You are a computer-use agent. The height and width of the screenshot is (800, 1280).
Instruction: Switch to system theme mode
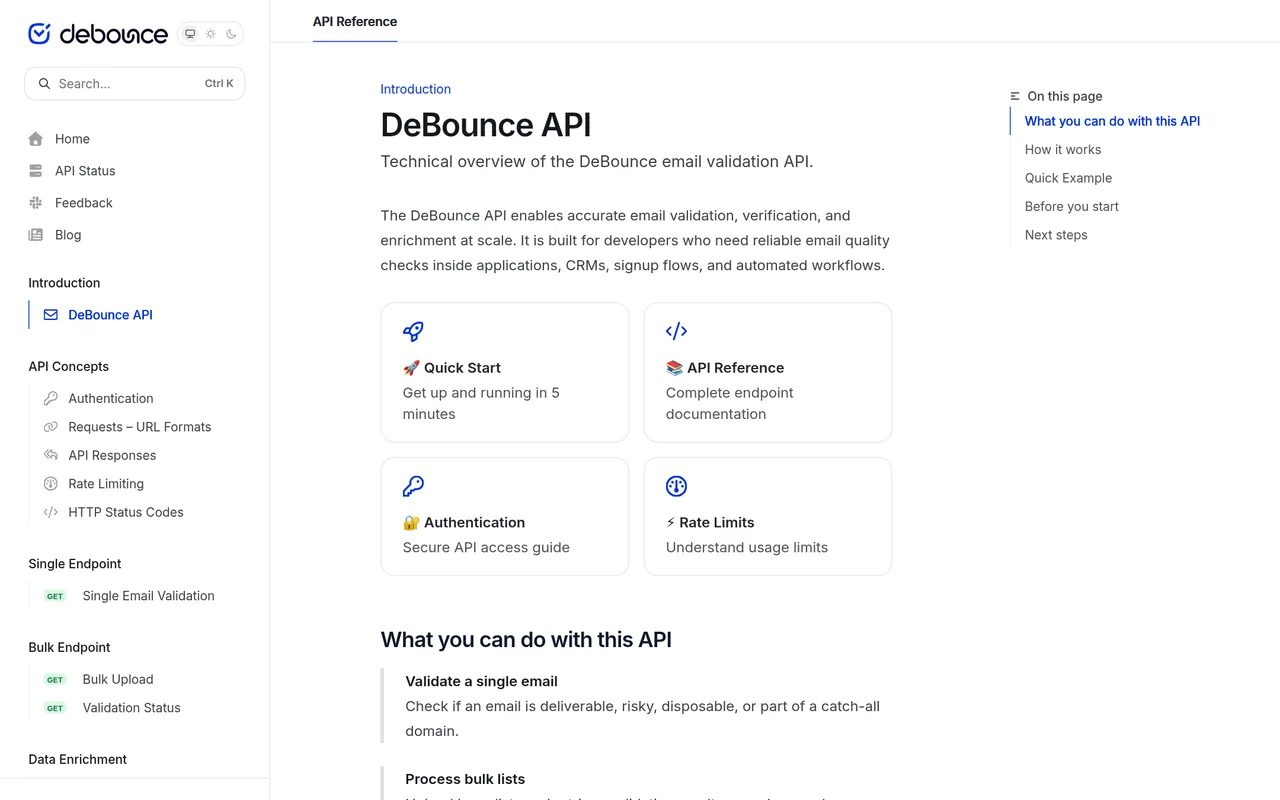190,34
